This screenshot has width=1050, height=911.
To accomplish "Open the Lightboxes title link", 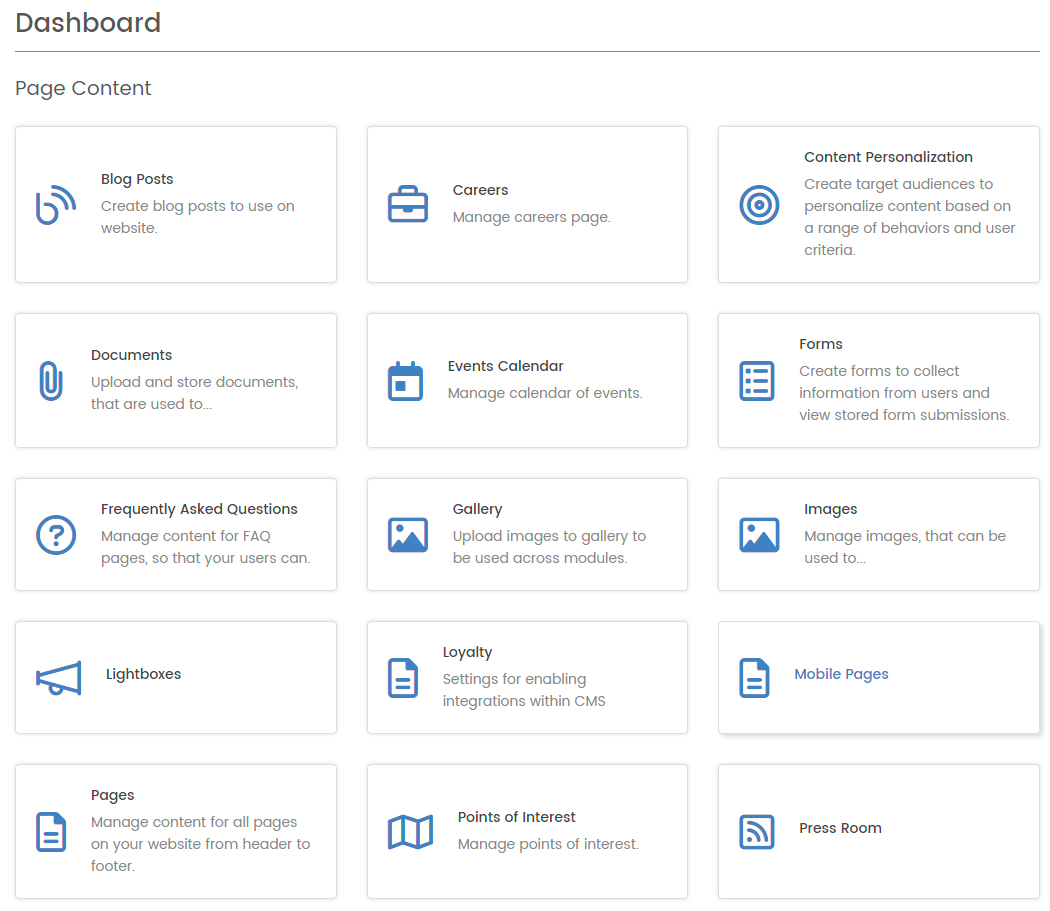I will point(143,674).
